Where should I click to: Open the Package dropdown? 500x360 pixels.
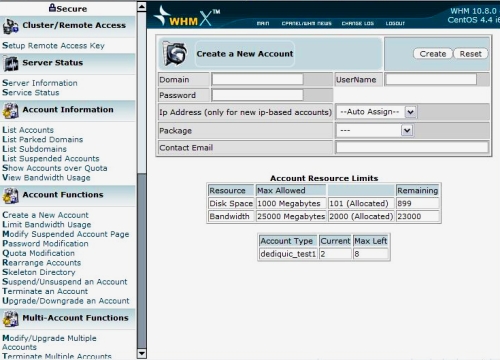375,130
